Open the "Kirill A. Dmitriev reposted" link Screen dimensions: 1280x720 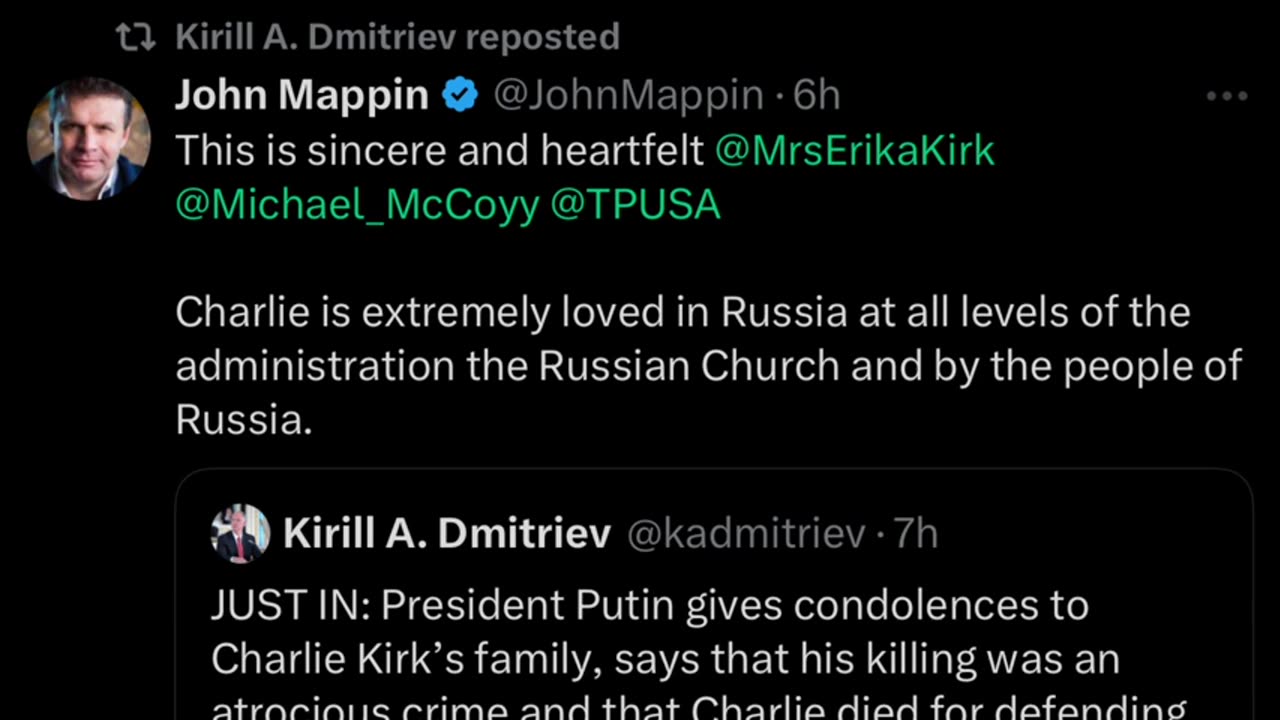click(x=397, y=37)
